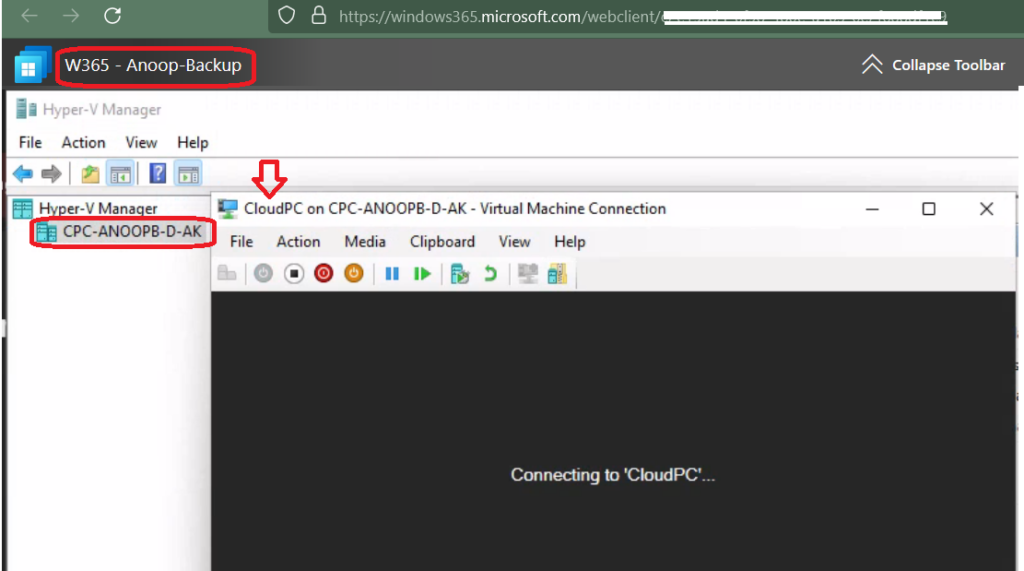Open VM Connection Help menu
This screenshot has width=1024, height=571.
[x=569, y=242]
